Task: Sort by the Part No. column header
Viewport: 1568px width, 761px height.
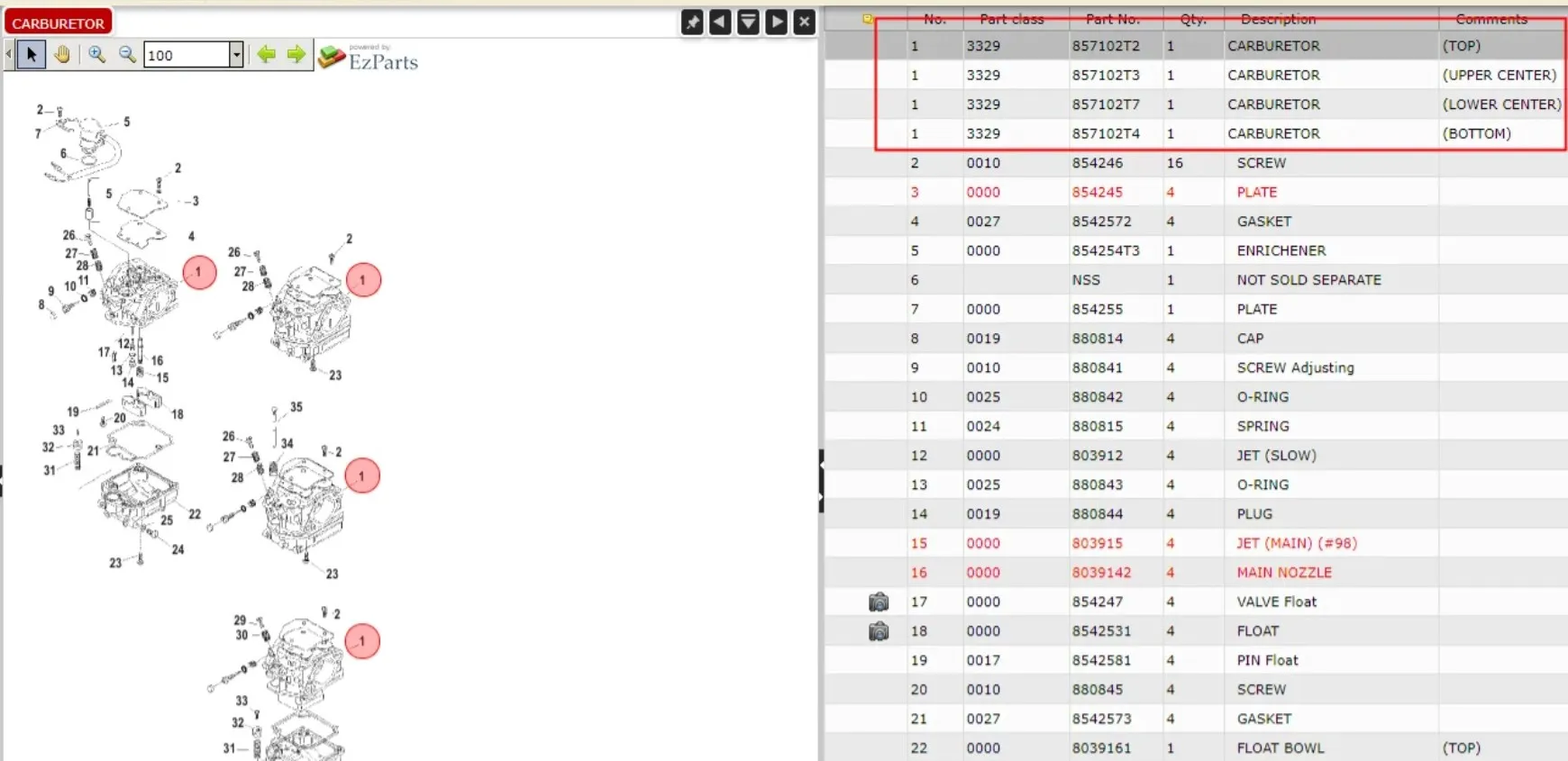Action: (x=1113, y=19)
